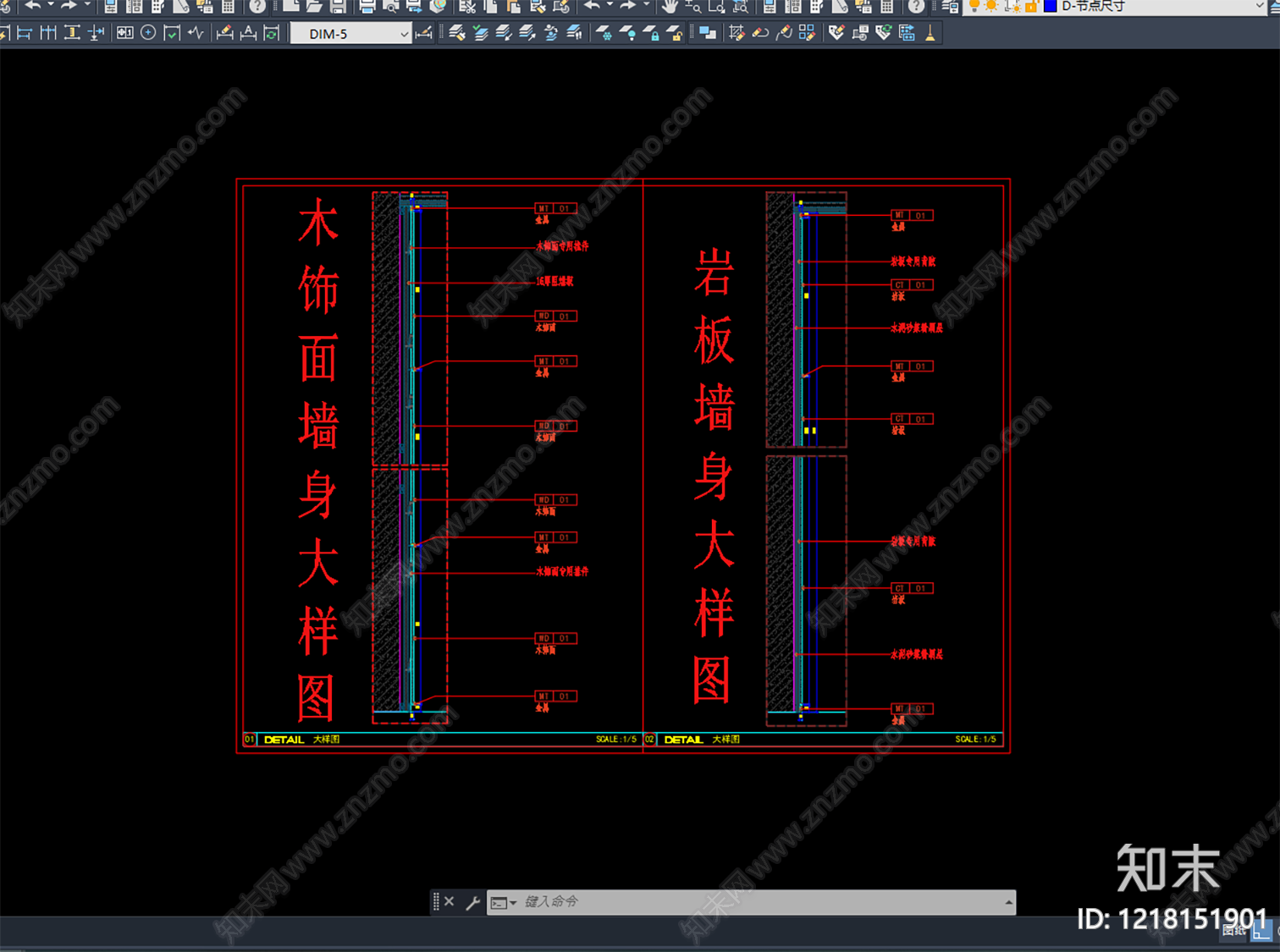The image size is (1280, 952).
Task: Select the hatch edit tool
Action: coord(737,33)
